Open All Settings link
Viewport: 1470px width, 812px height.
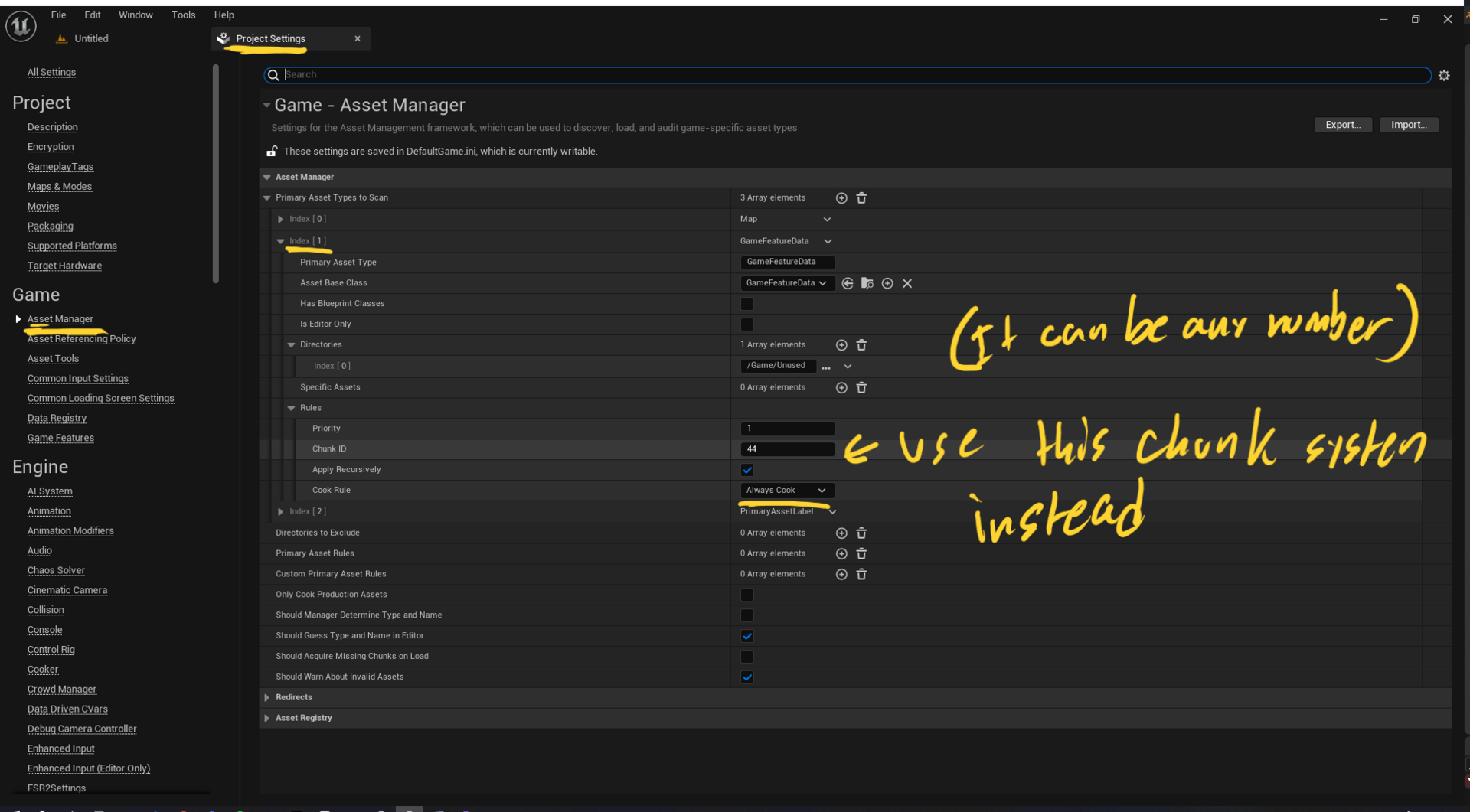51,72
